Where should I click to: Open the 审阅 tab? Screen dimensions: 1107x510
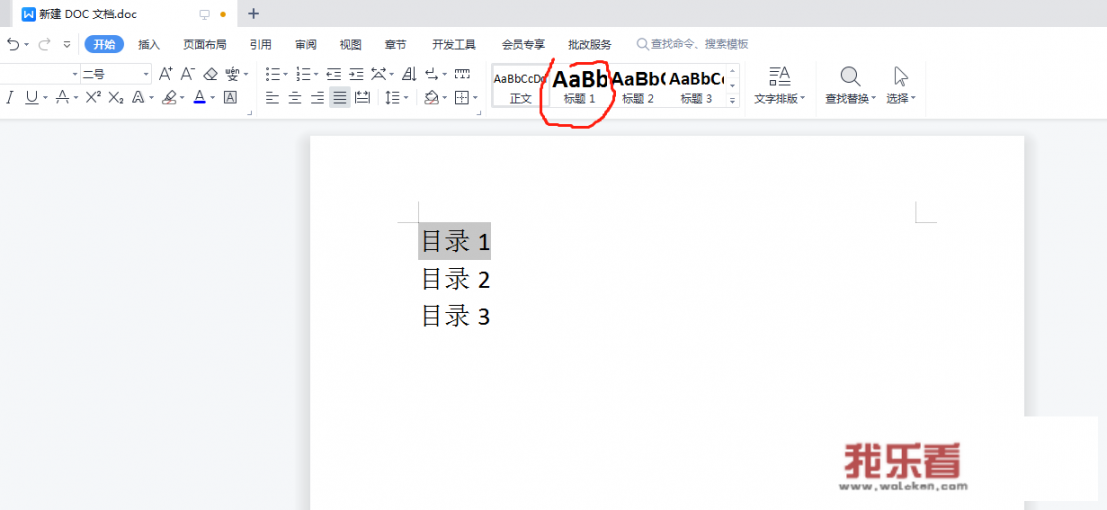tap(306, 45)
